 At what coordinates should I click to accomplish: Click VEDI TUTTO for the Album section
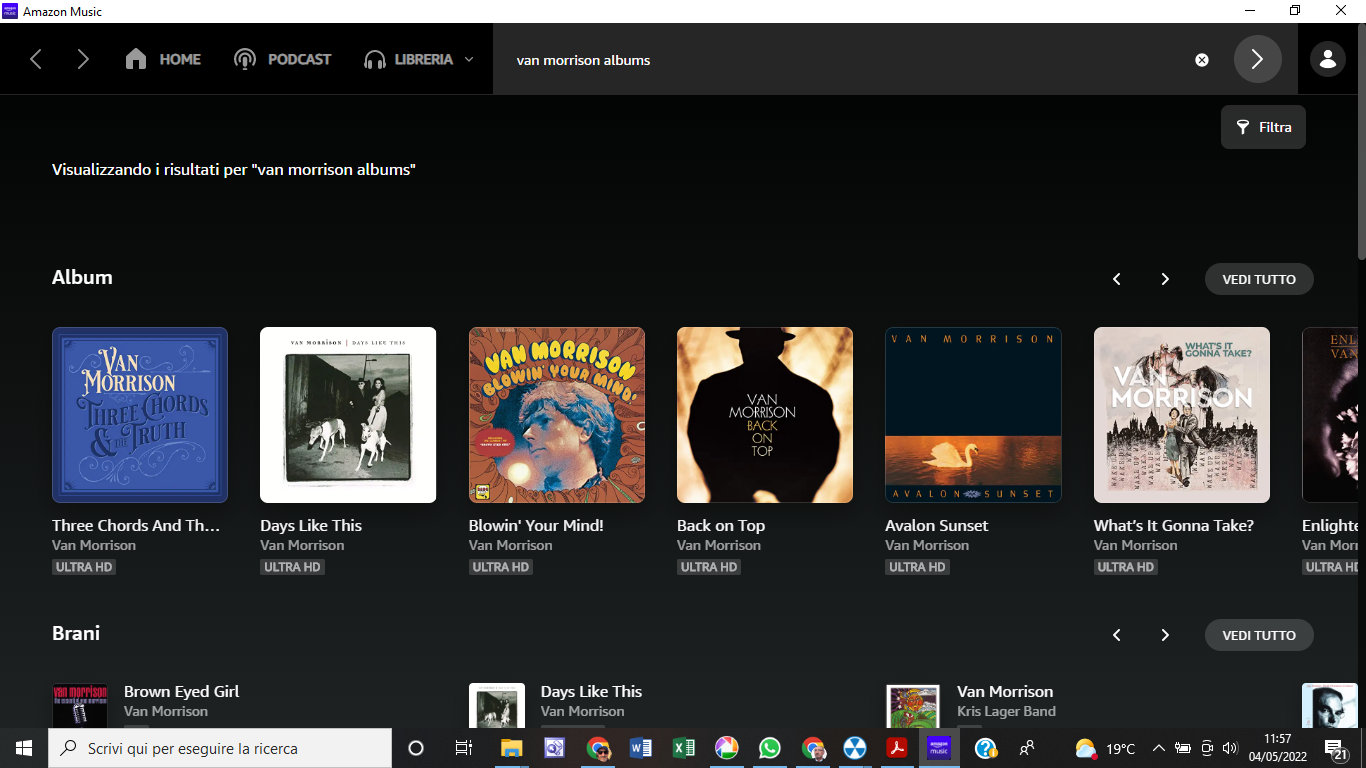pos(1259,279)
